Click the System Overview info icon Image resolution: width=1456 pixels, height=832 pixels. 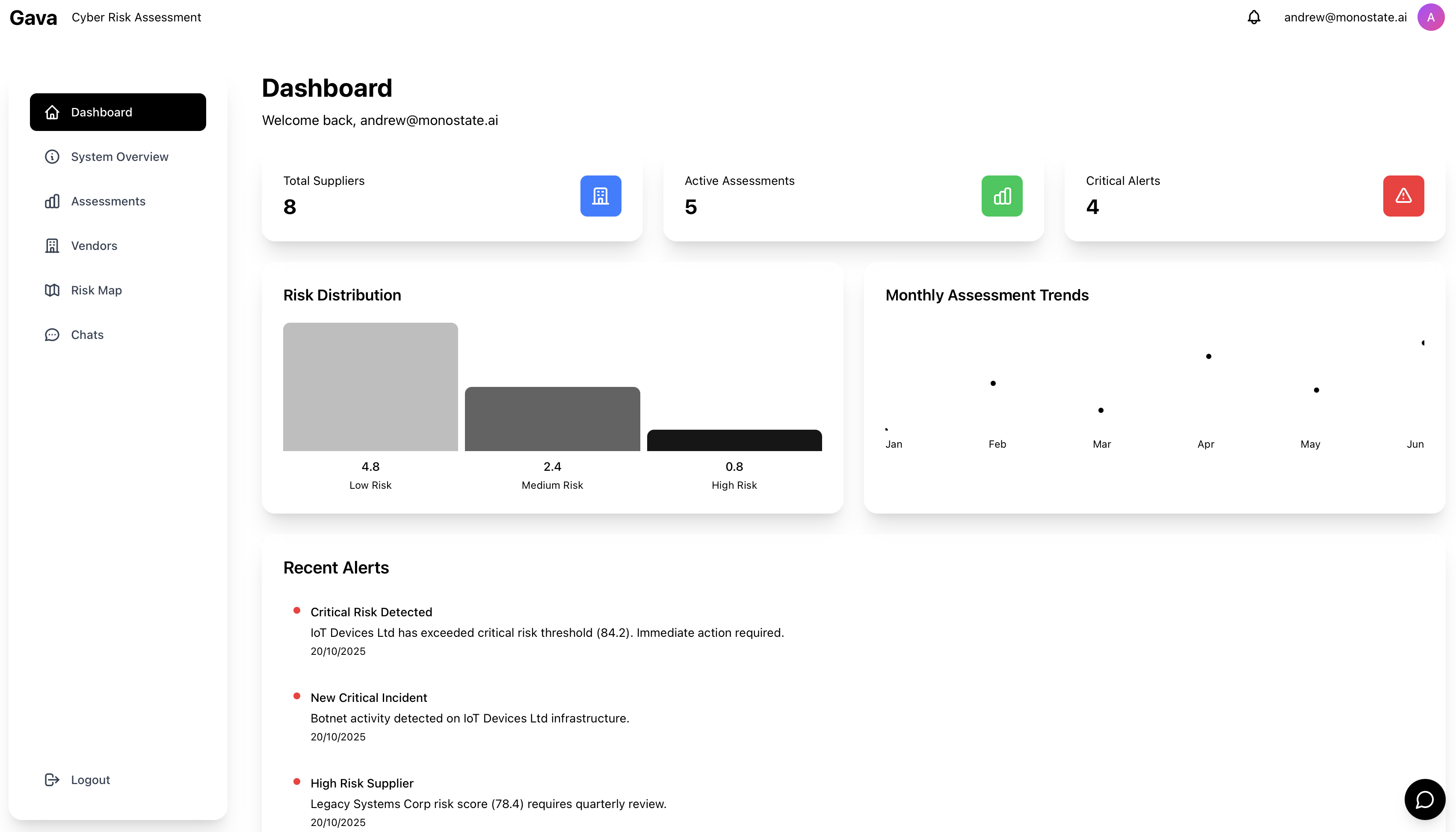52,157
